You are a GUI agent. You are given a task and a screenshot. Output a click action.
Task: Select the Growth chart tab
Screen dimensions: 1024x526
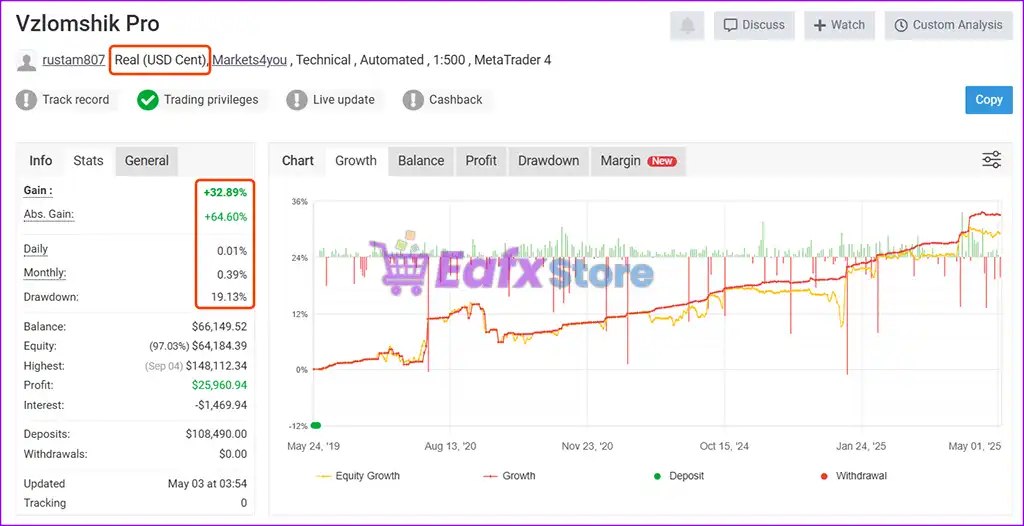tap(356, 161)
